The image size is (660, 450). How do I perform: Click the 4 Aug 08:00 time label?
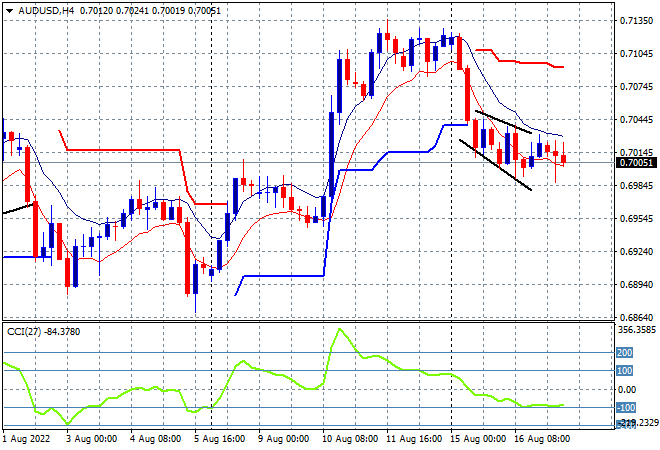point(157,439)
